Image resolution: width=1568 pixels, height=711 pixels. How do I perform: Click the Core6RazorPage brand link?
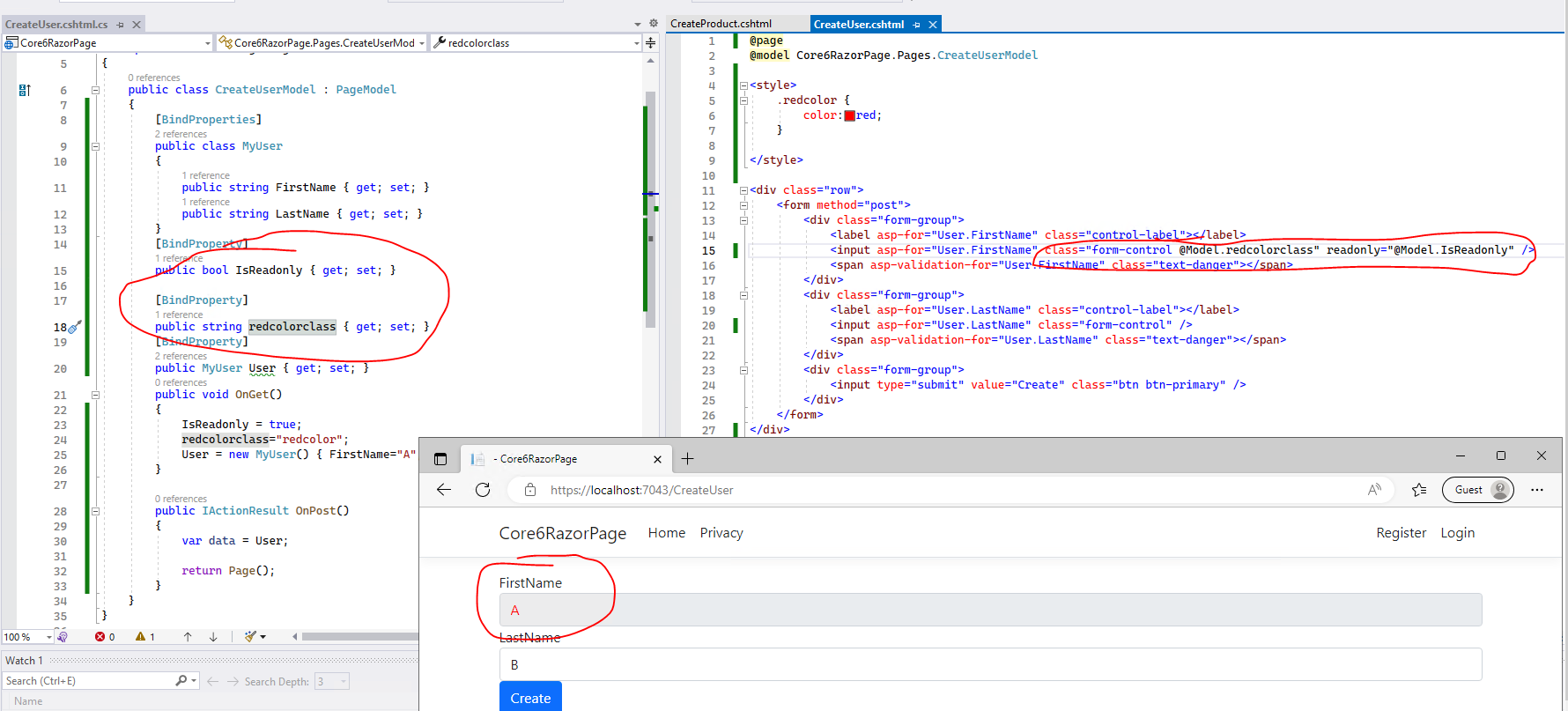point(562,533)
